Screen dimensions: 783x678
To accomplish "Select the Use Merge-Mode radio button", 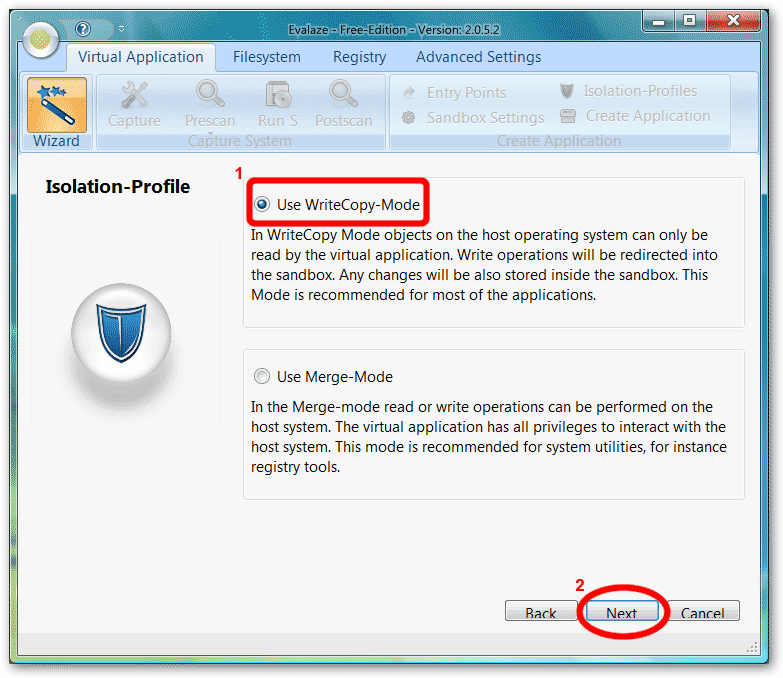I will pyautogui.click(x=262, y=376).
